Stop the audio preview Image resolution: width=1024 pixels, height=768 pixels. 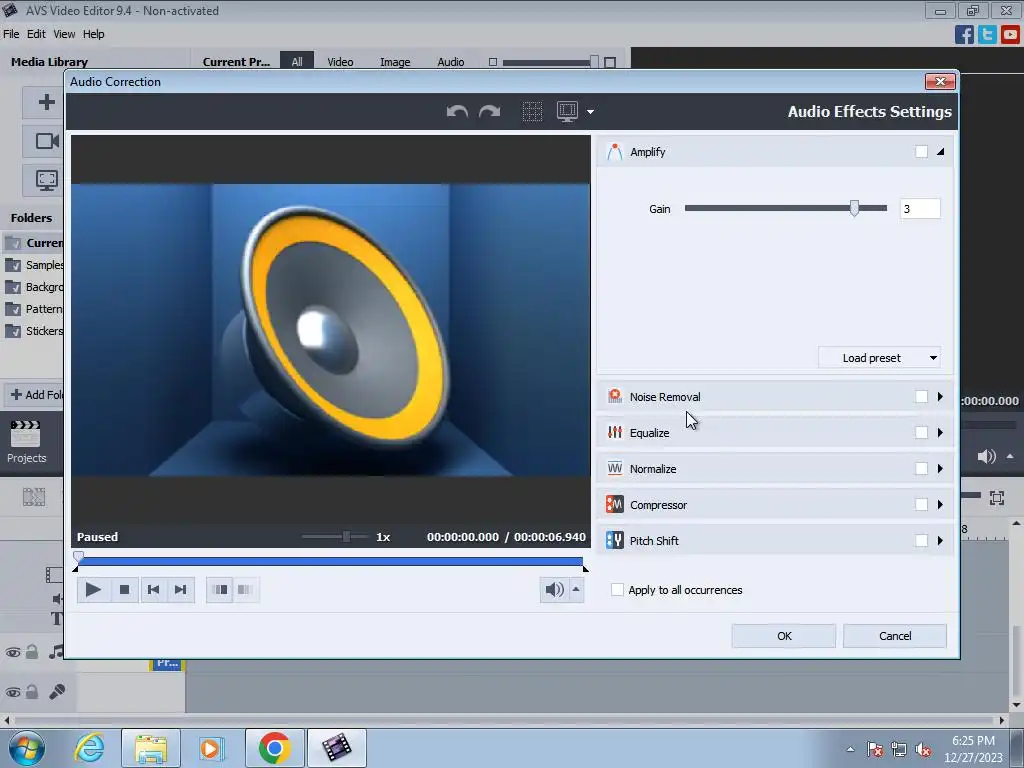(124, 590)
